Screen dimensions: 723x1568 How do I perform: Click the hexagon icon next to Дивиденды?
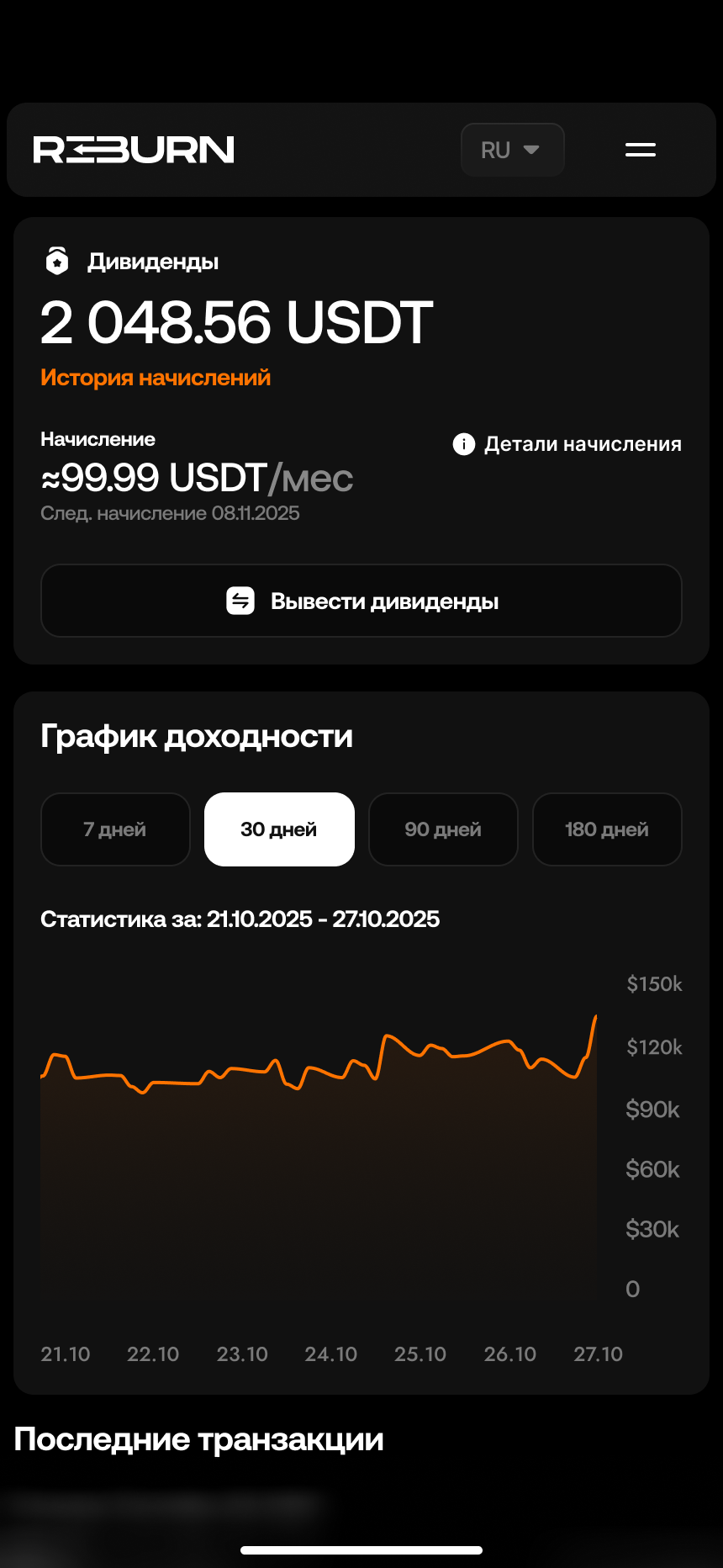click(56, 262)
